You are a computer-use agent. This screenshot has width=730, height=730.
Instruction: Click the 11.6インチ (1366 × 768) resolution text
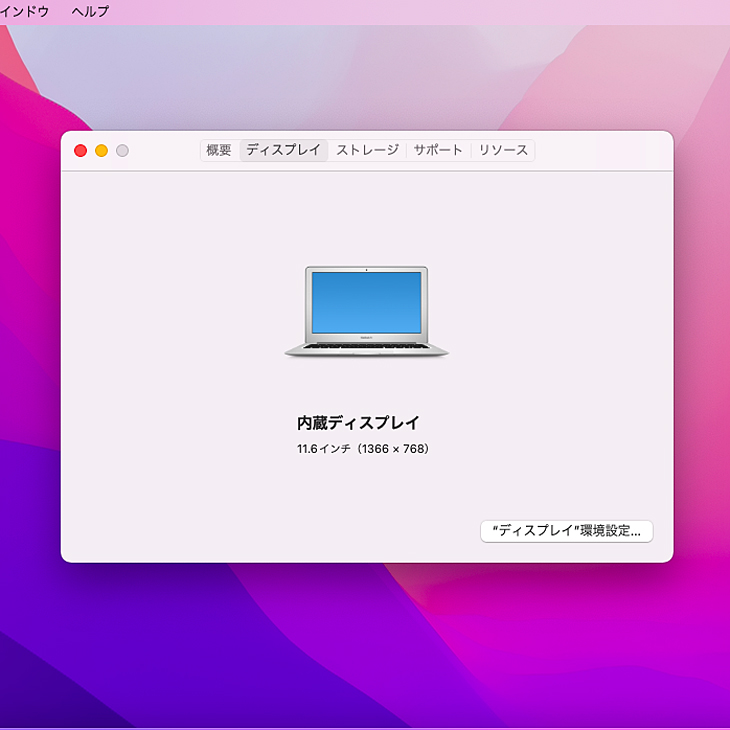point(362,449)
